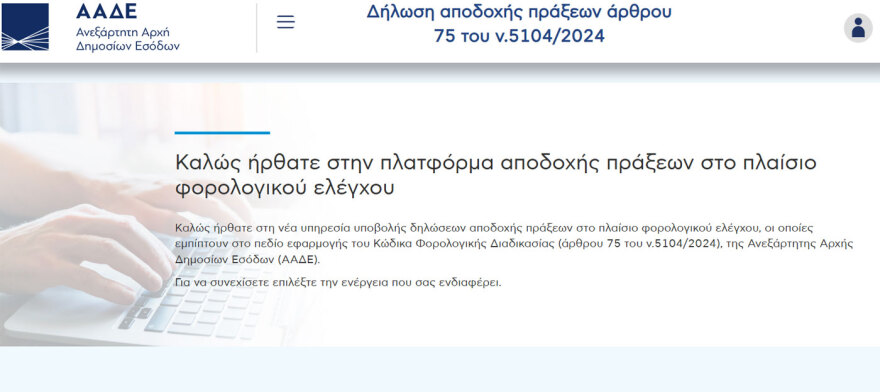Screen dimensions: 880x392
Task: Open the user profile avatar
Action: (858, 28)
